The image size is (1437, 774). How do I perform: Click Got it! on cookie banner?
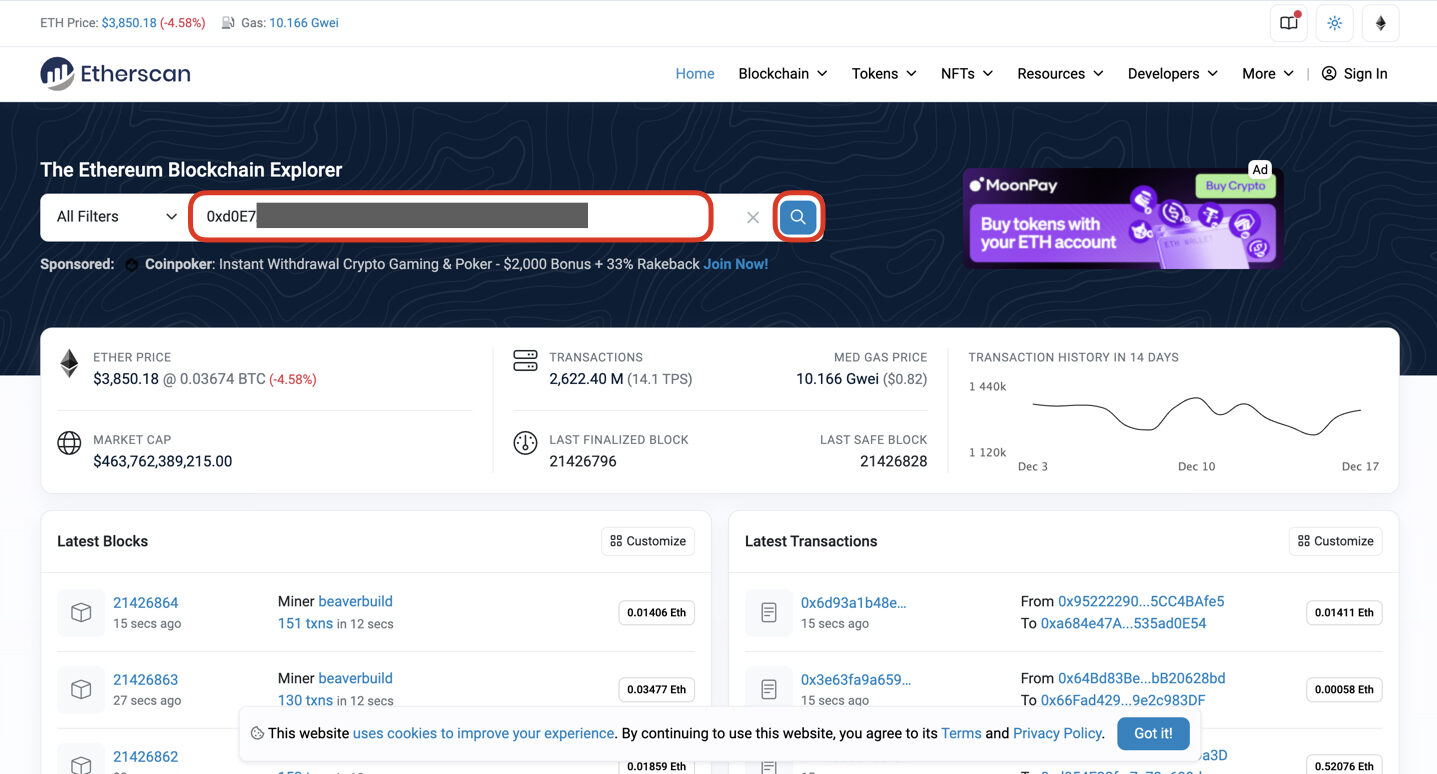(1153, 733)
